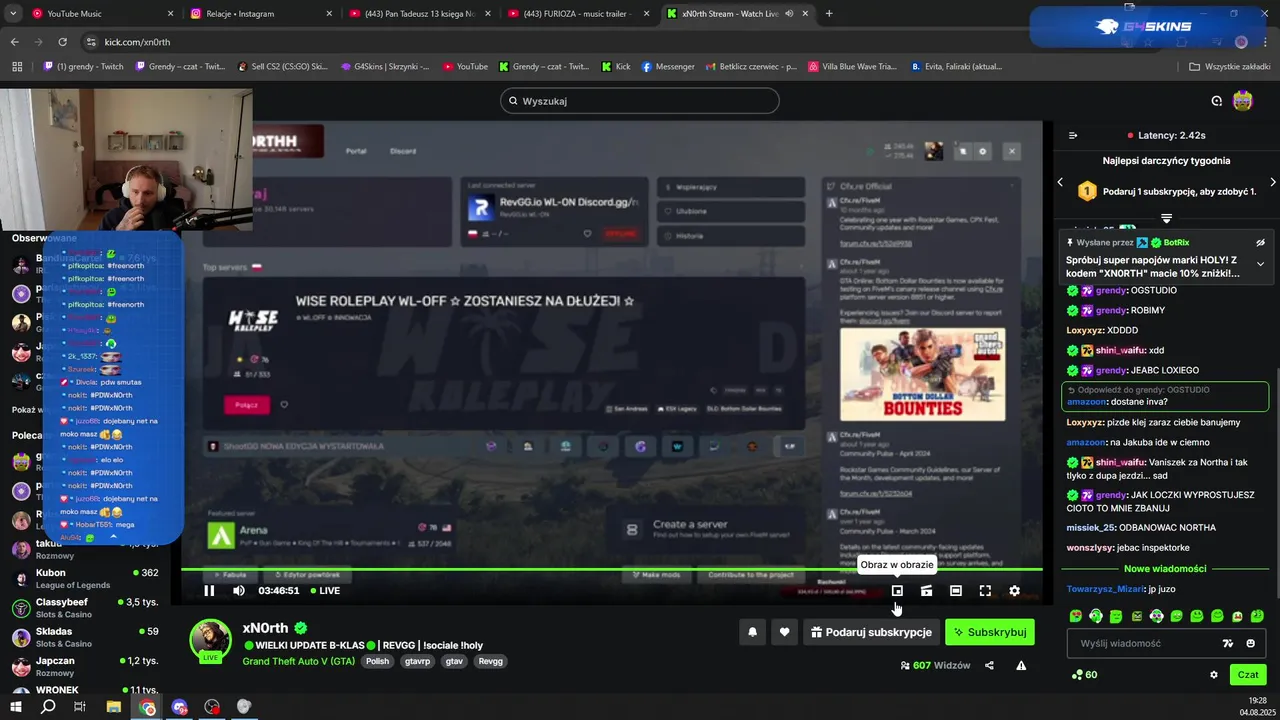Open the tab search dropdown arrow
This screenshot has width=1280, height=720.
[x=13, y=14]
